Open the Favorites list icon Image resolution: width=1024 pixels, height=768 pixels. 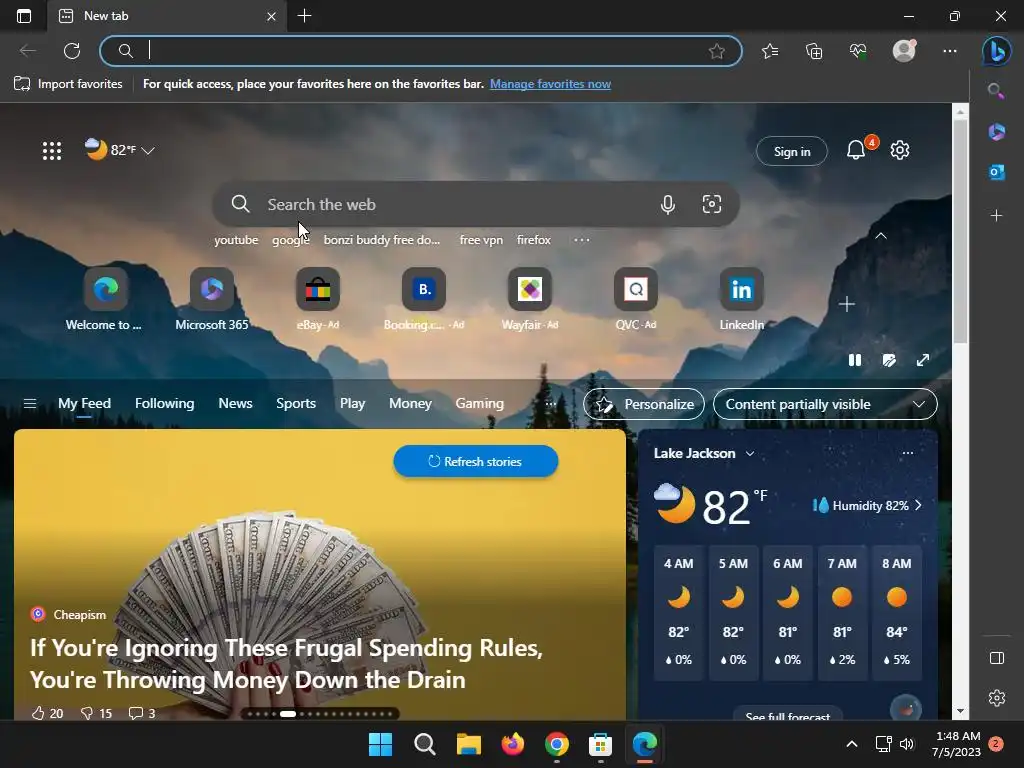tap(770, 51)
